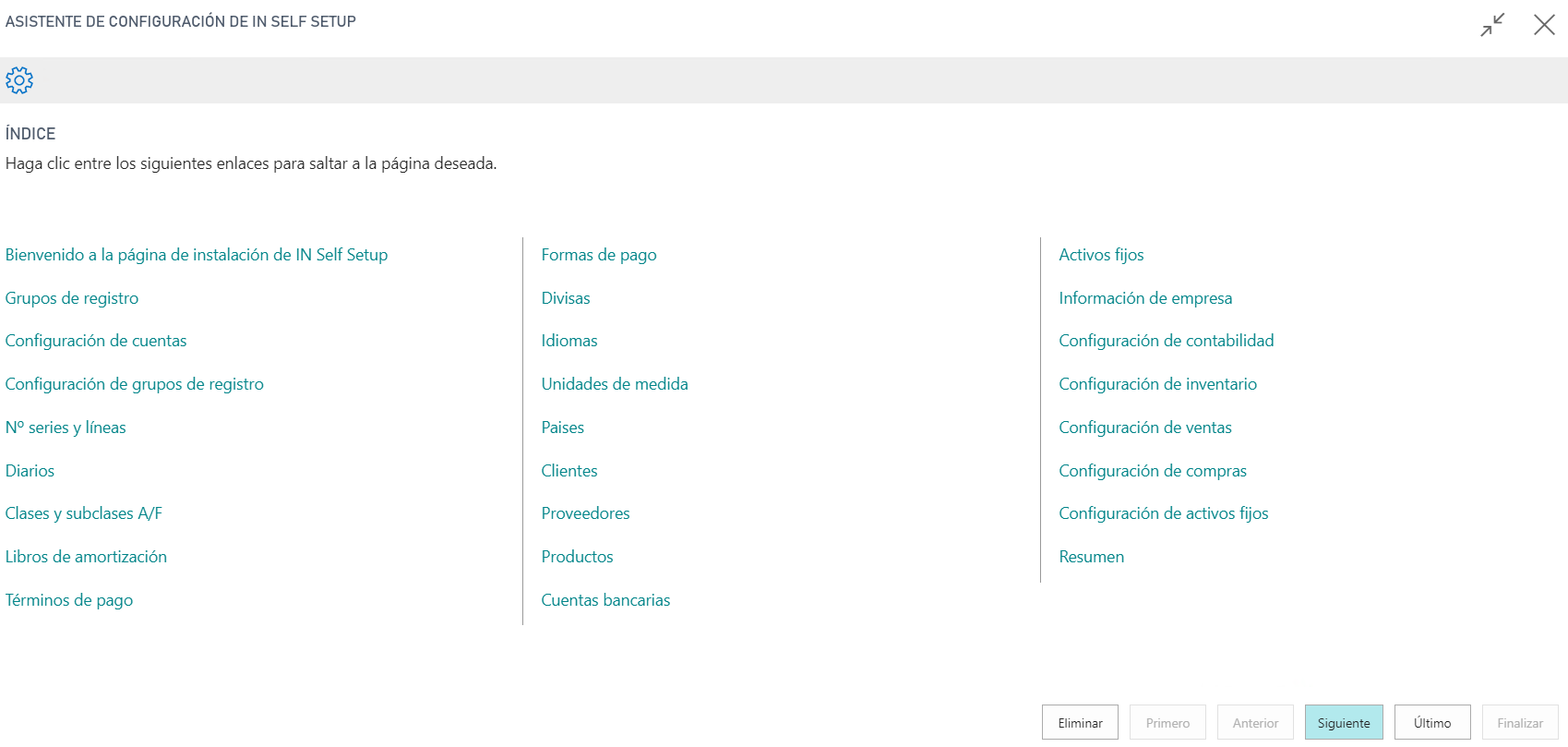Image resolution: width=1568 pixels, height=747 pixels.
Task: Select the Diarios link
Action: 30,471
